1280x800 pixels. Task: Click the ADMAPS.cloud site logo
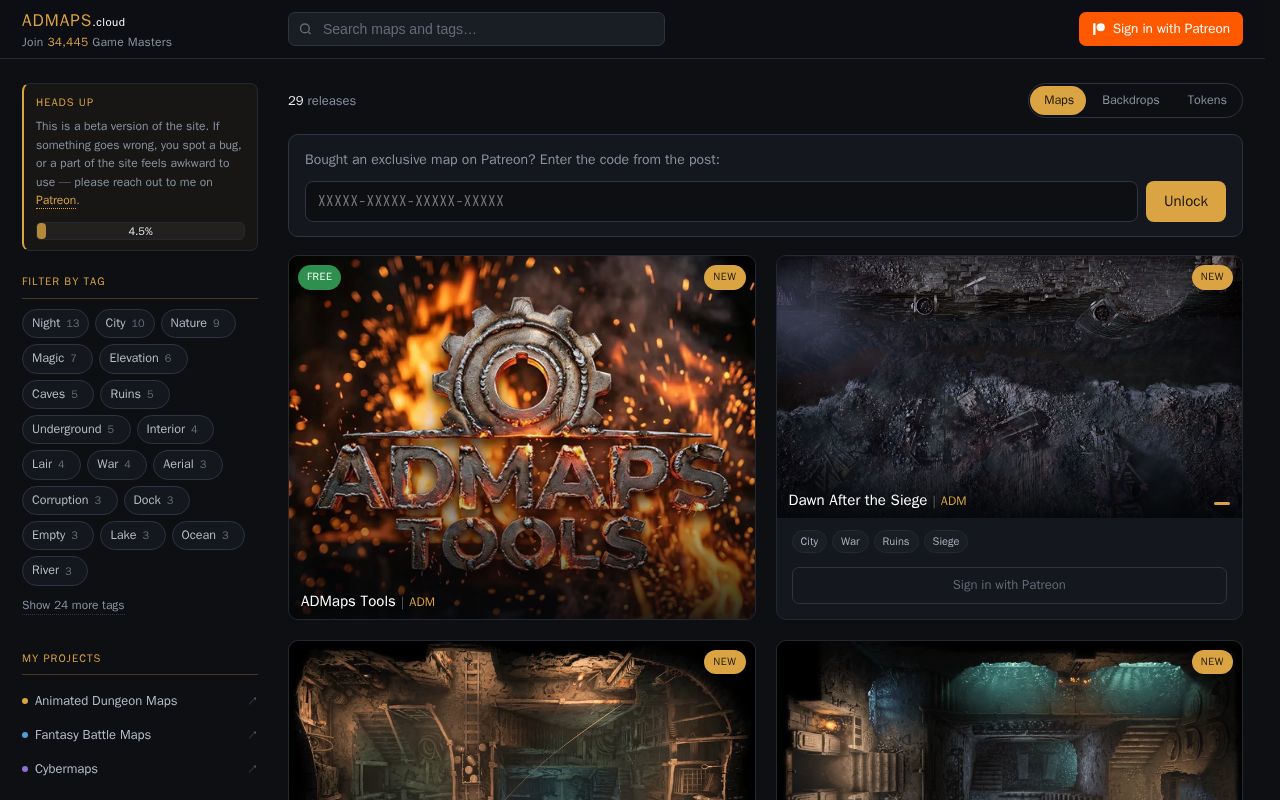coord(73,21)
